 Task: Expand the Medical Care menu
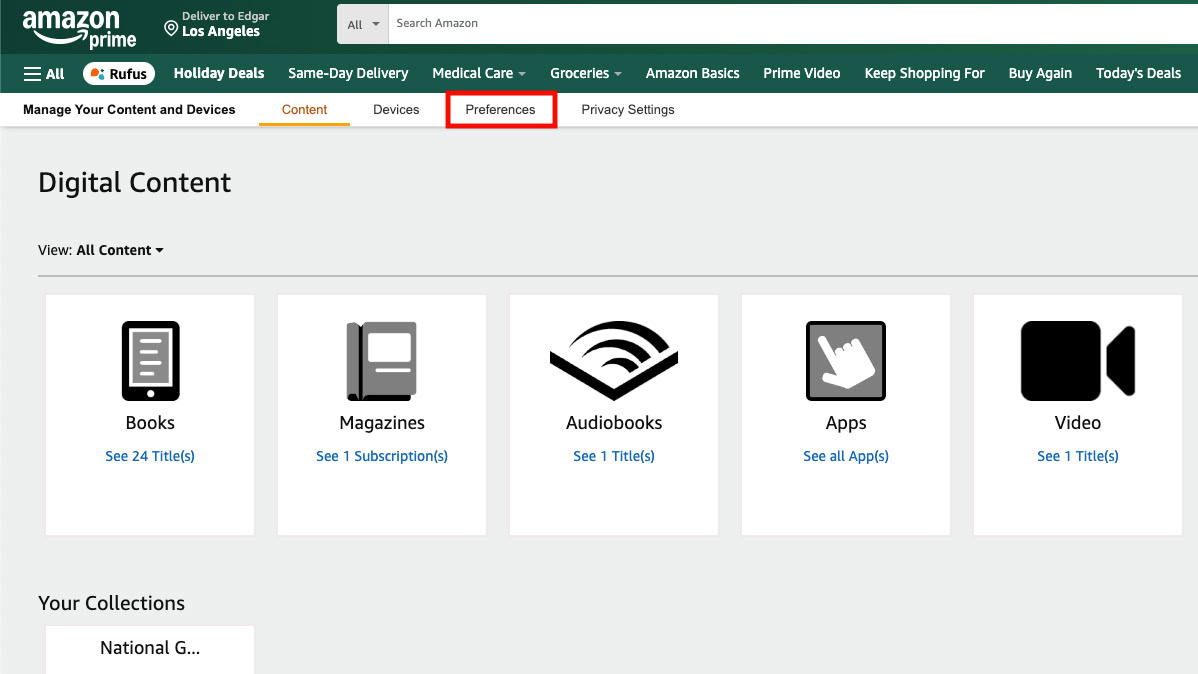tap(478, 73)
